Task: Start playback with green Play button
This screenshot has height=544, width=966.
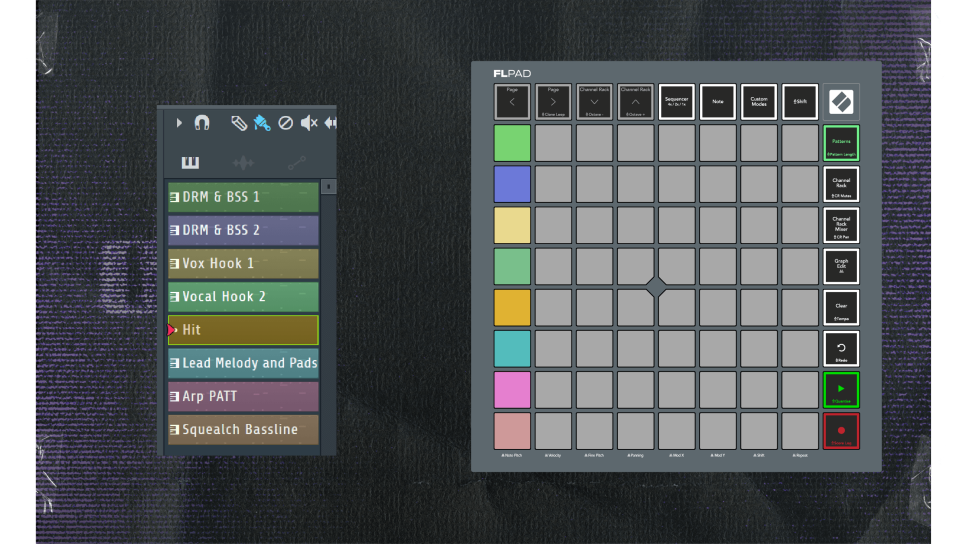Action: coord(842,390)
